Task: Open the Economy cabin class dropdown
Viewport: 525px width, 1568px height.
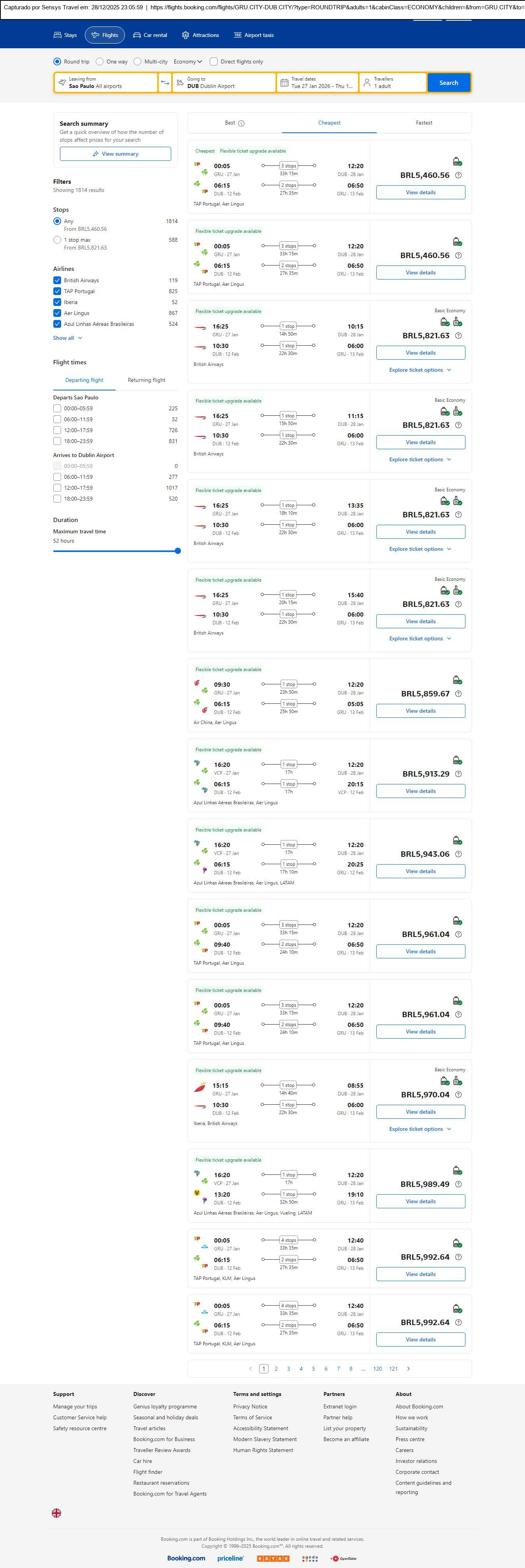Action: coord(187,62)
